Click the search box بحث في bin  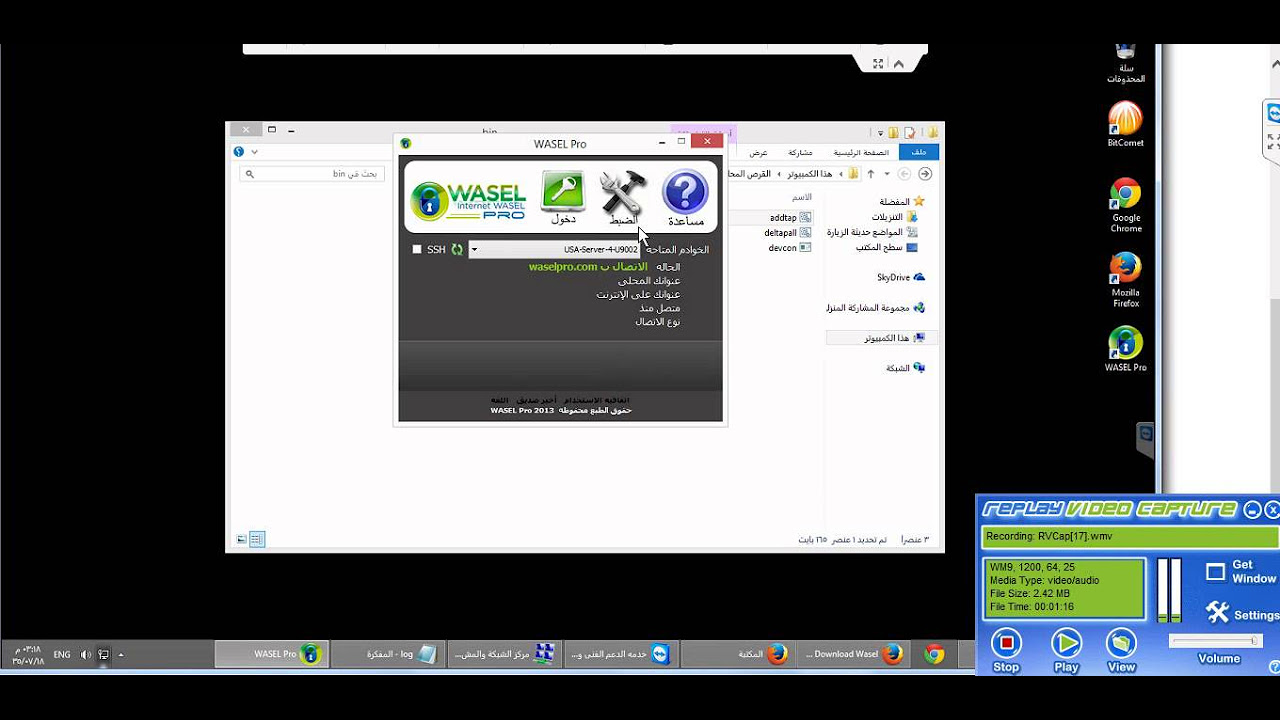click(312, 173)
